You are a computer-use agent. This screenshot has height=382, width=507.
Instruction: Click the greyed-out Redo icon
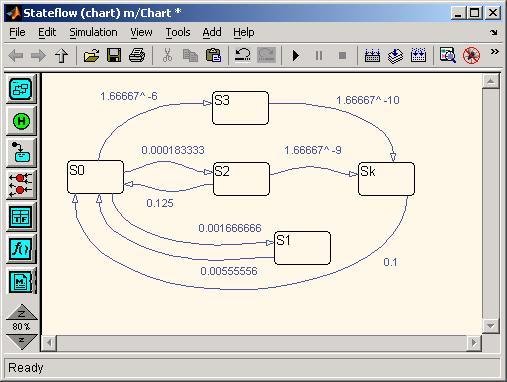267,55
